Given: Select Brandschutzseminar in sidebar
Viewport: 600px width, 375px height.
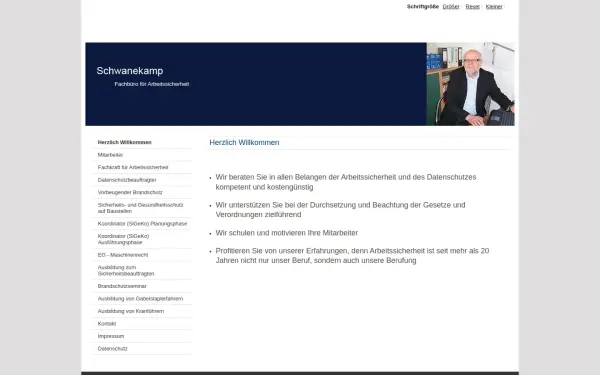Looking at the screenshot, I should pyautogui.click(x=122, y=286).
